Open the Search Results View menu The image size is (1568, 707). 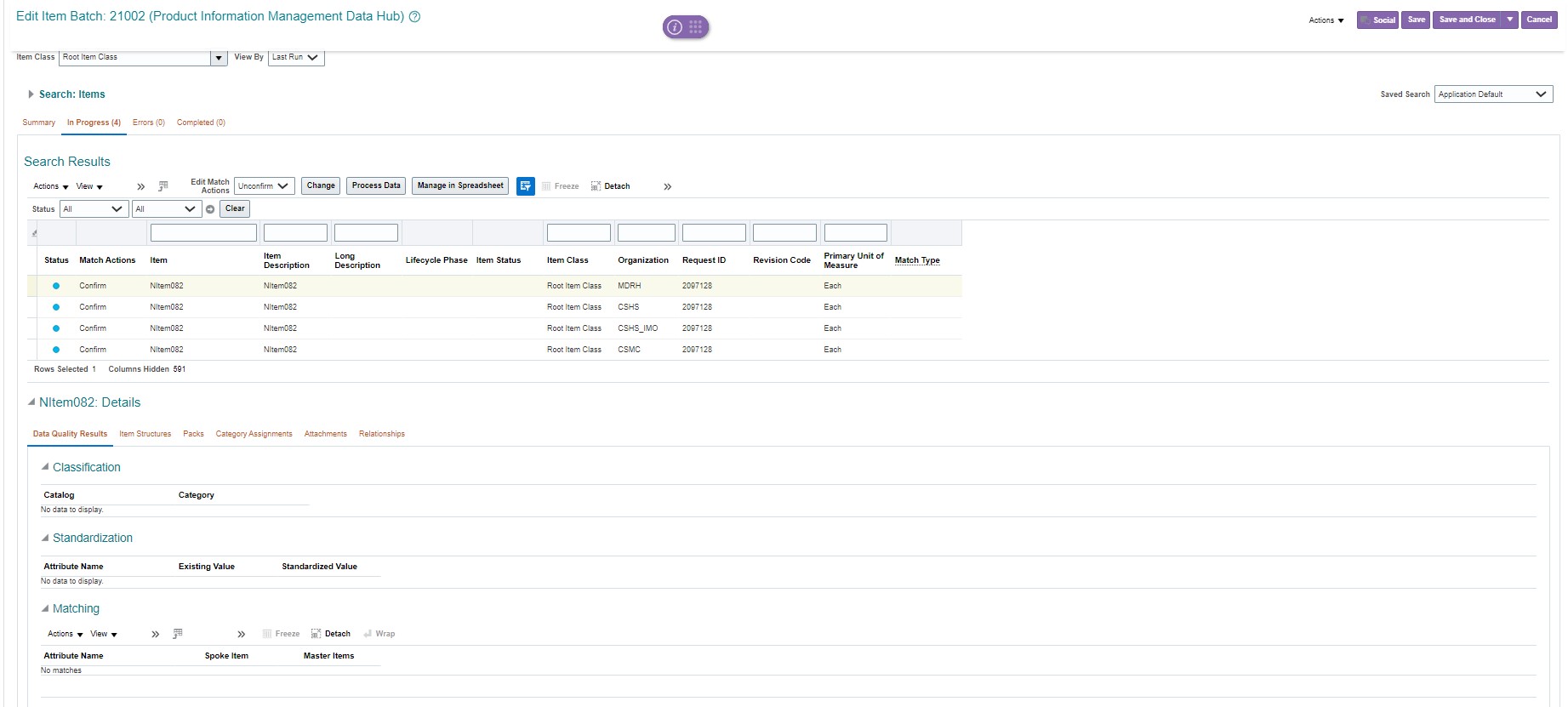pos(89,186)
